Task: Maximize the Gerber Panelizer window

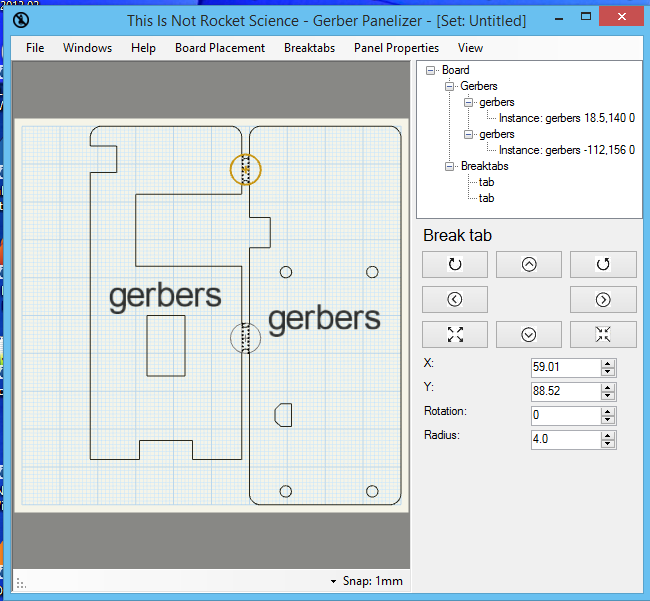Action: tap(586, 17)
